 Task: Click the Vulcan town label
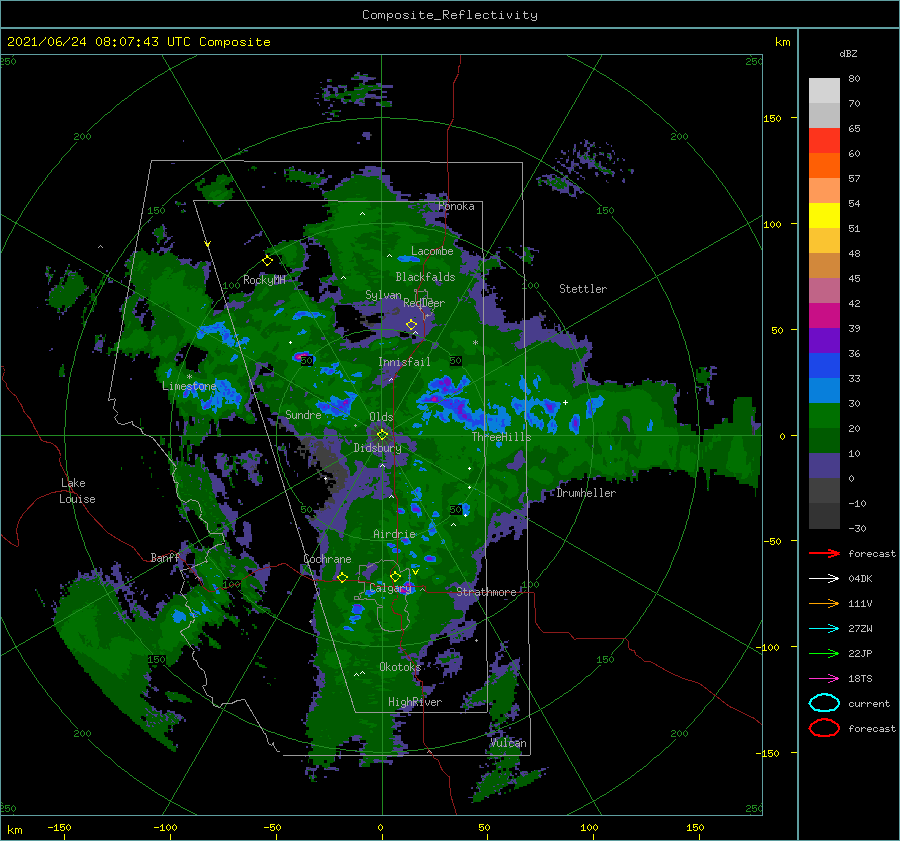(x=509, y=743)
